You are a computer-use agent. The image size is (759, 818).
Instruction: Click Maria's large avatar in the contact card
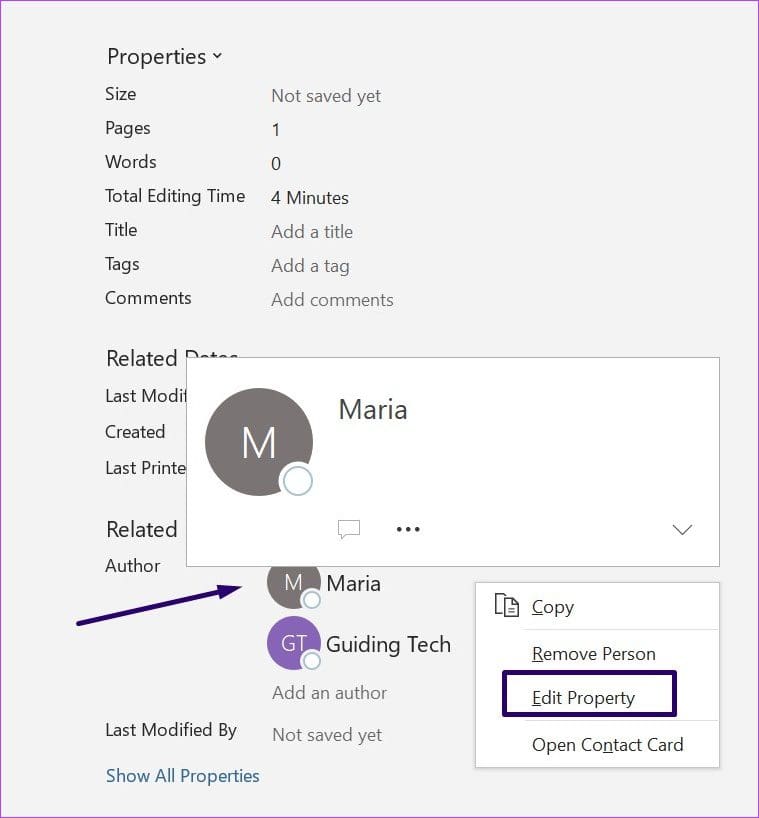pyautogui.click(x=259, y=441)
